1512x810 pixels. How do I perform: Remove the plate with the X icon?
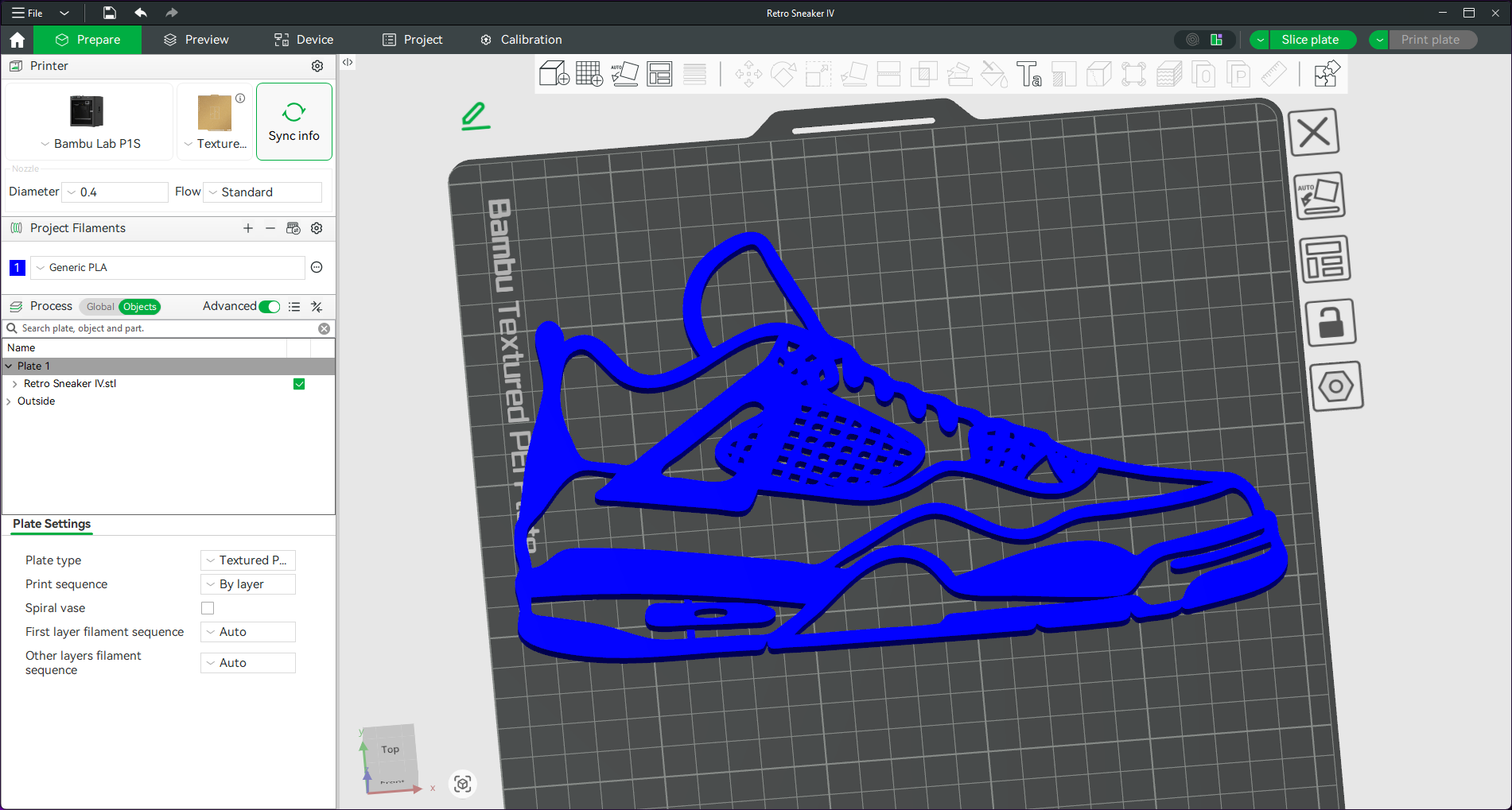click(x=1313, y=132)
